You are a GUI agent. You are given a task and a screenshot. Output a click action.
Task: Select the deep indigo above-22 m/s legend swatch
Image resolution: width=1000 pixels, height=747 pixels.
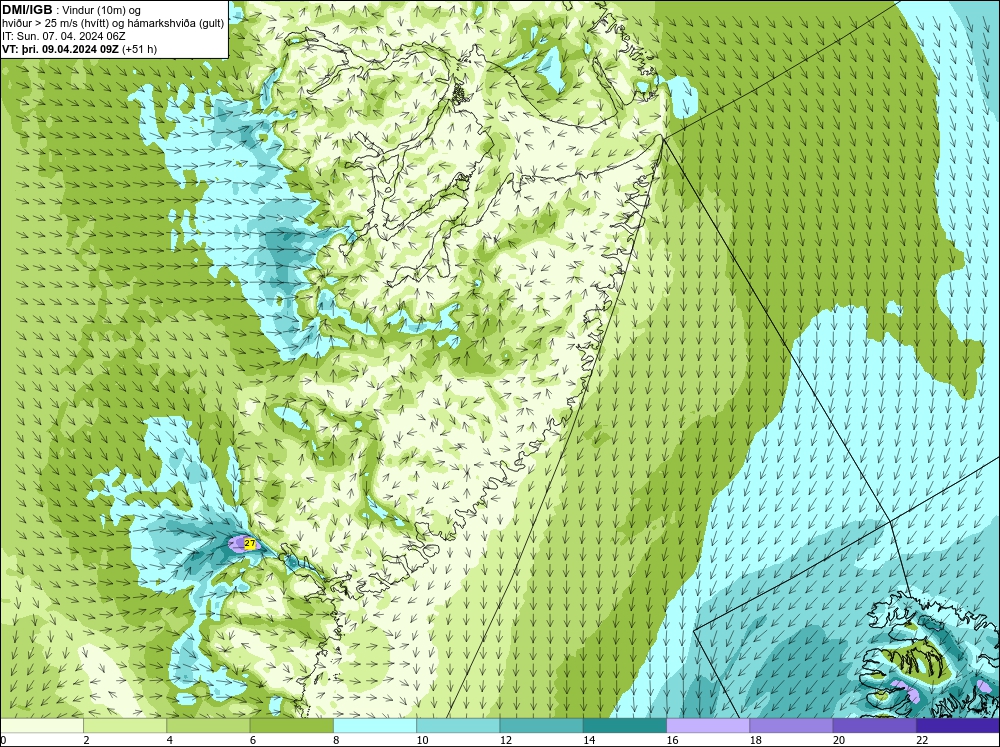coord(958,726)
